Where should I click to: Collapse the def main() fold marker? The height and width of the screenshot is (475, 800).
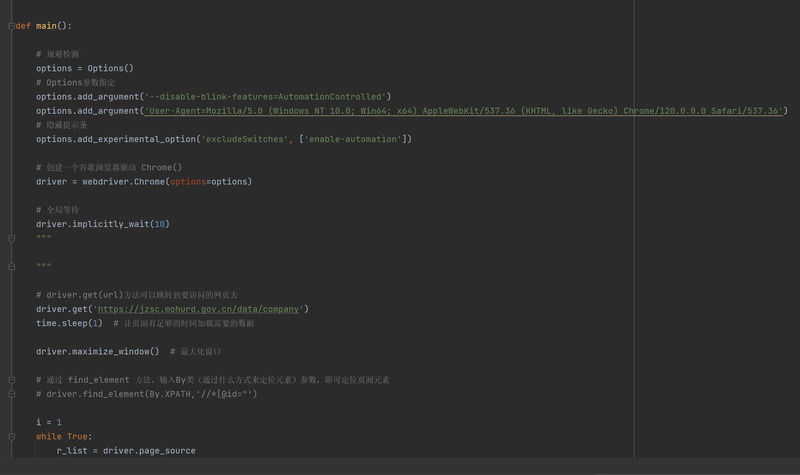click(11, 26)
